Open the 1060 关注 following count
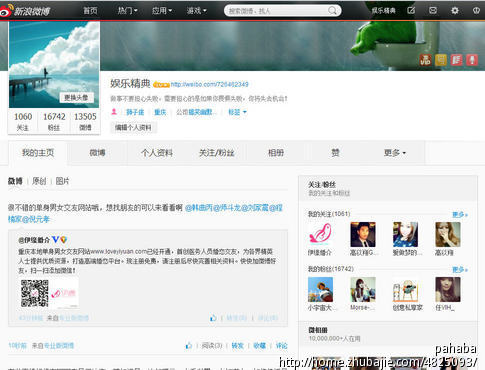 pyautogui.click(x=23, y=121)
